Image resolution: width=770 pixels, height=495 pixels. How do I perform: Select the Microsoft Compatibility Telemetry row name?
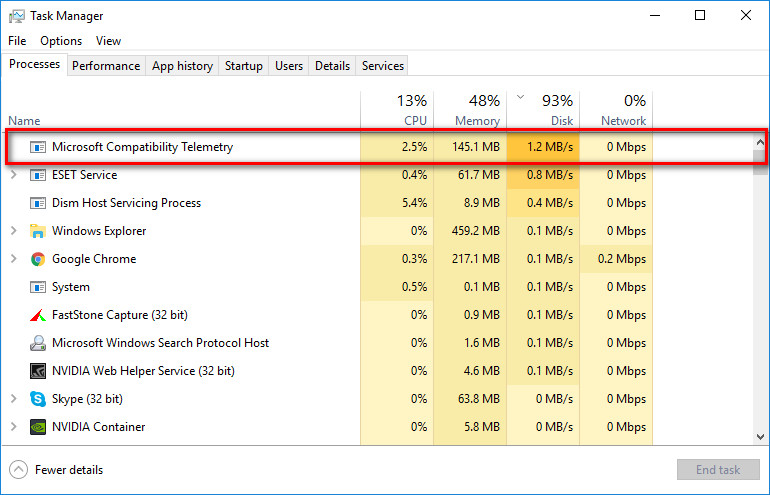(x=142, y=147)
